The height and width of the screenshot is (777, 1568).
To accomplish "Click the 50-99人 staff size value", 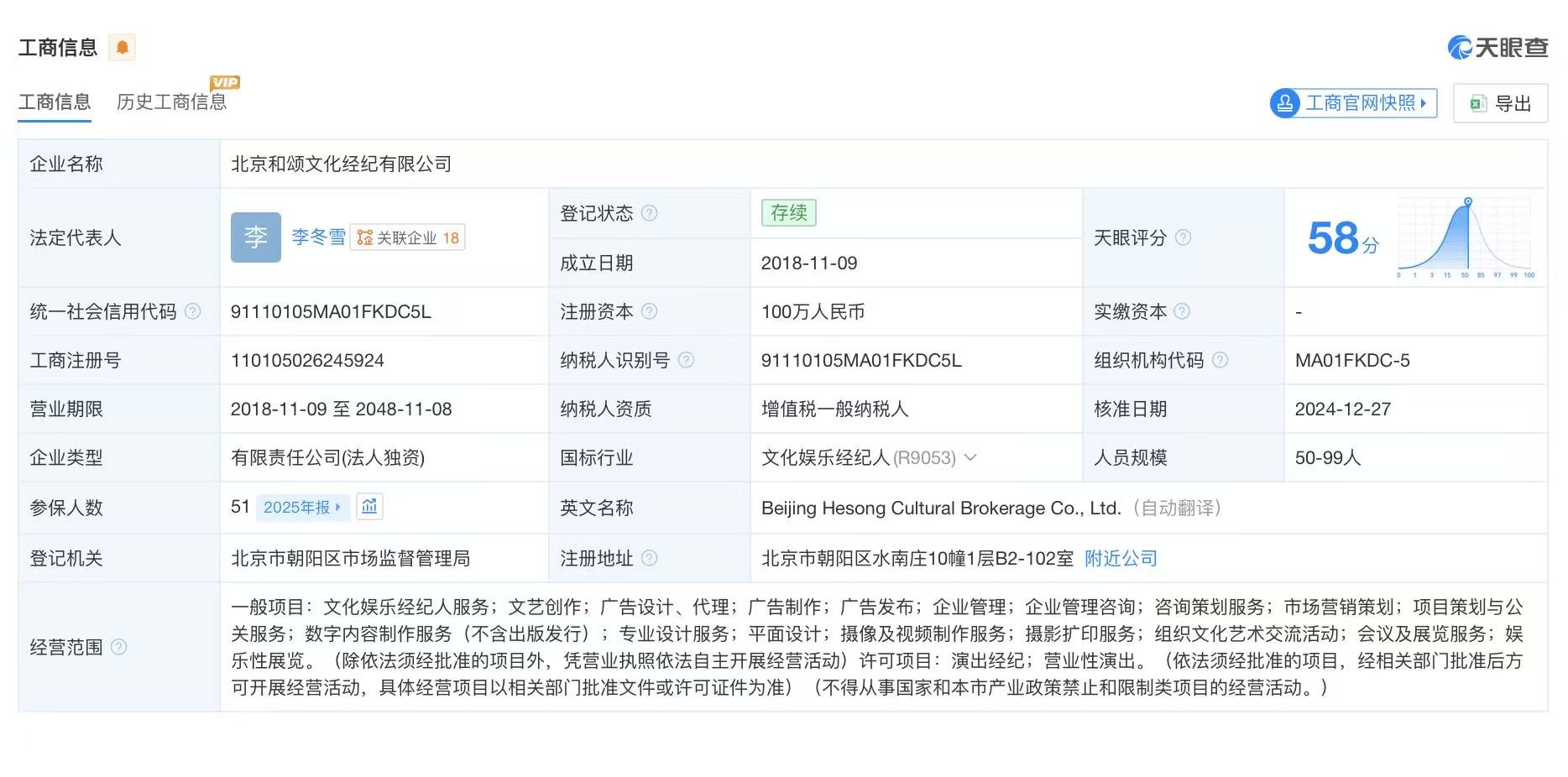I will click(1328, 457).
